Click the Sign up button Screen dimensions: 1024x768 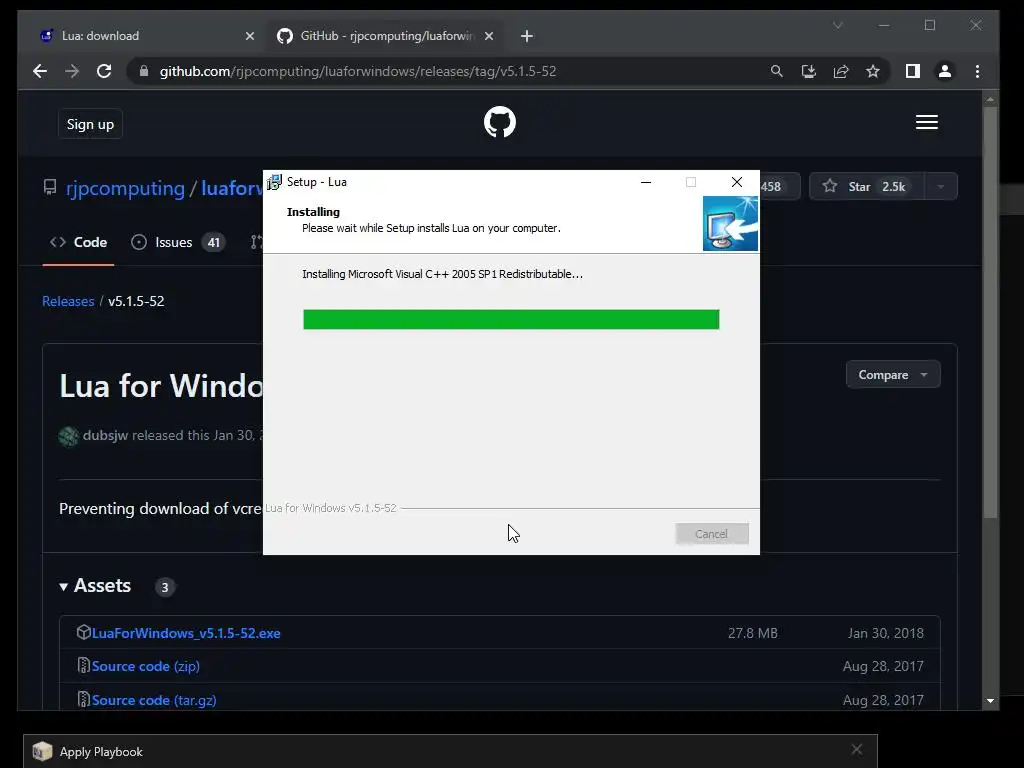point(90,124)
